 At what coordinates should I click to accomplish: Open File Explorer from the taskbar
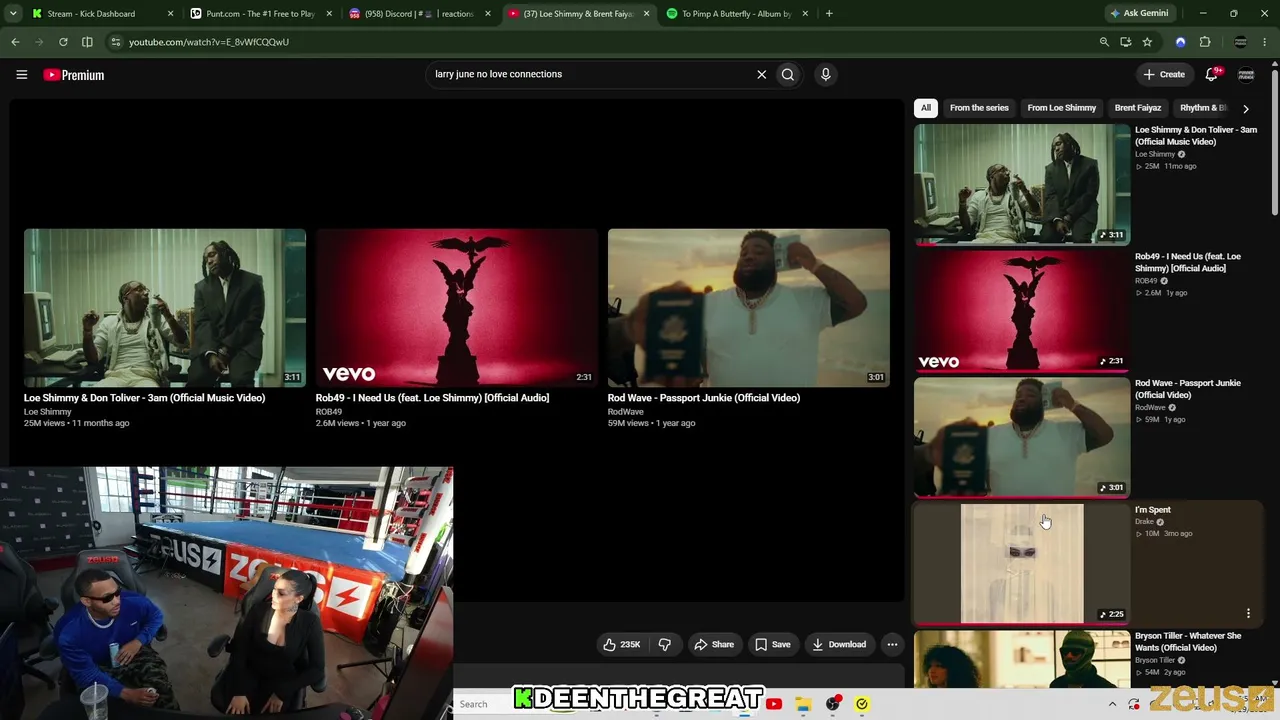803,704
